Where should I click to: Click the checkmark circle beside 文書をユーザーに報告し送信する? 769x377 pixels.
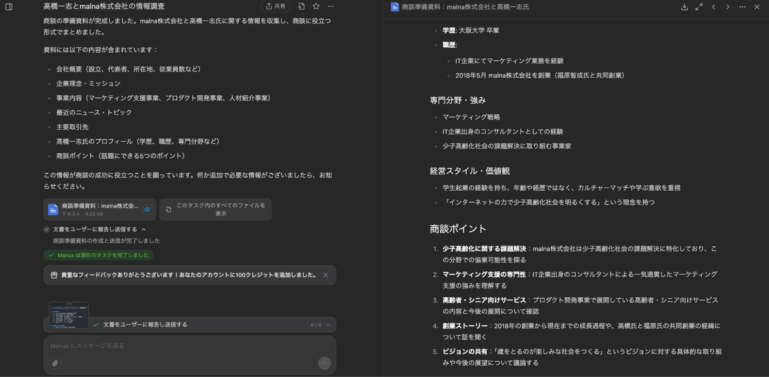(x=47, y=229)
